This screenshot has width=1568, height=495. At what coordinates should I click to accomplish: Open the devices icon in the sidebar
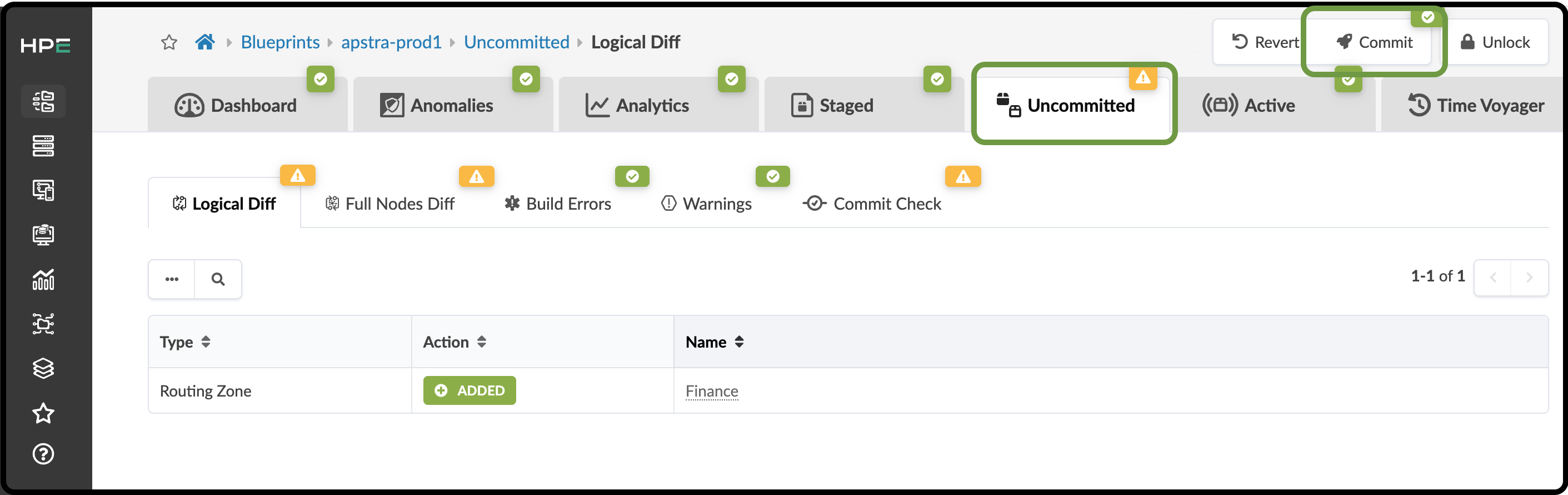pyautogui.click(x=43, y=190)
